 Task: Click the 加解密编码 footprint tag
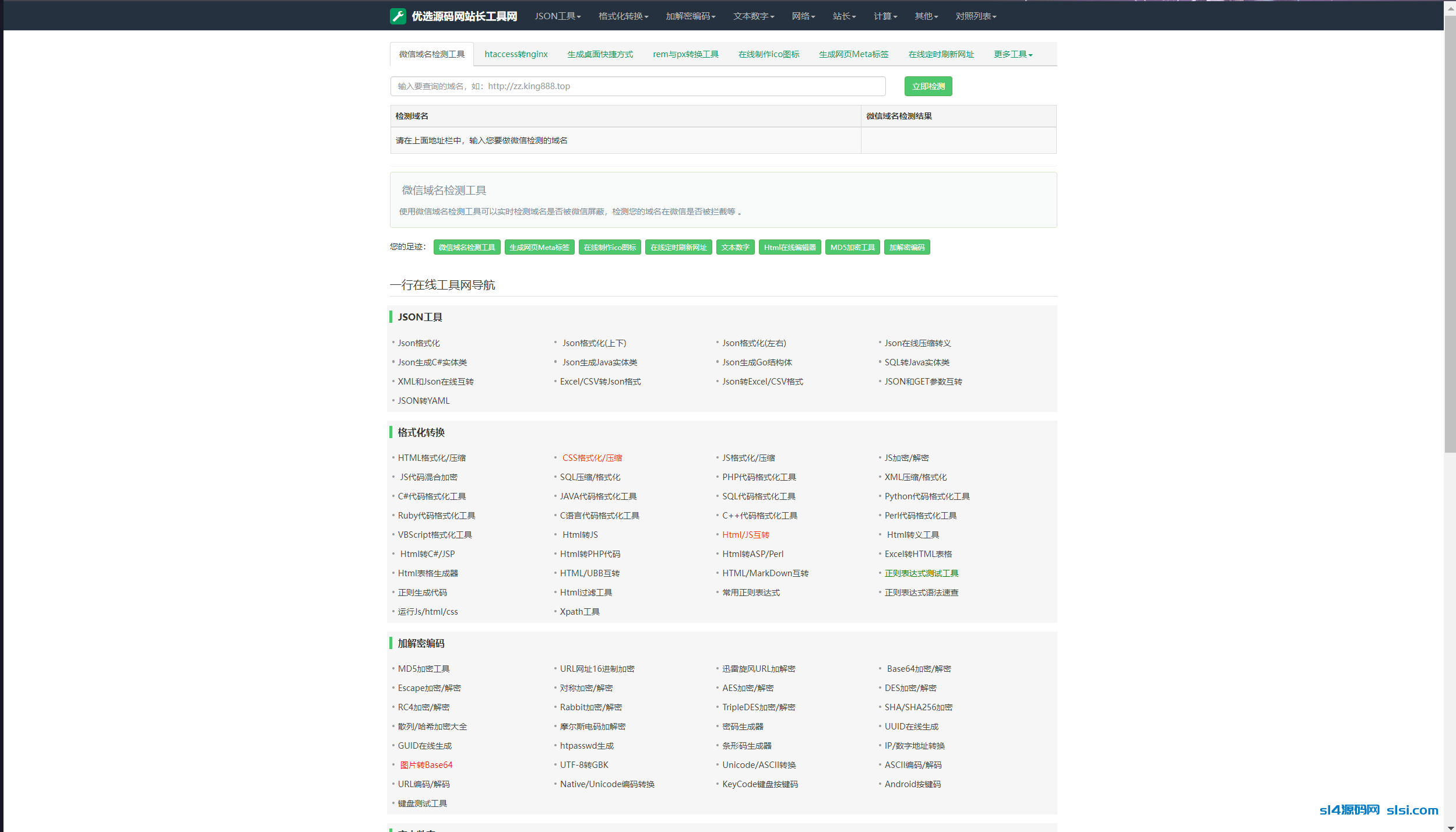coord(906,248)
